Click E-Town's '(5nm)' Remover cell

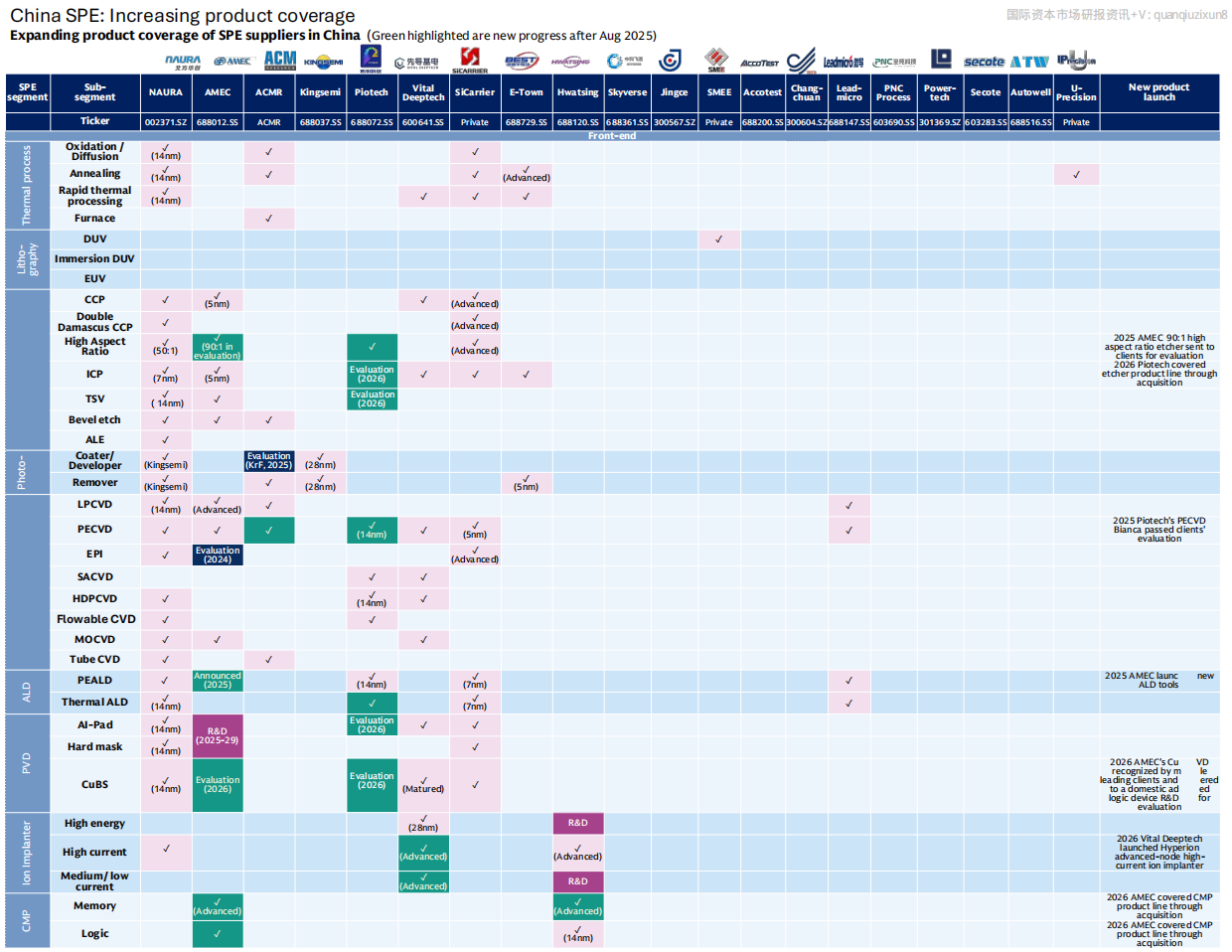[527, 483]
